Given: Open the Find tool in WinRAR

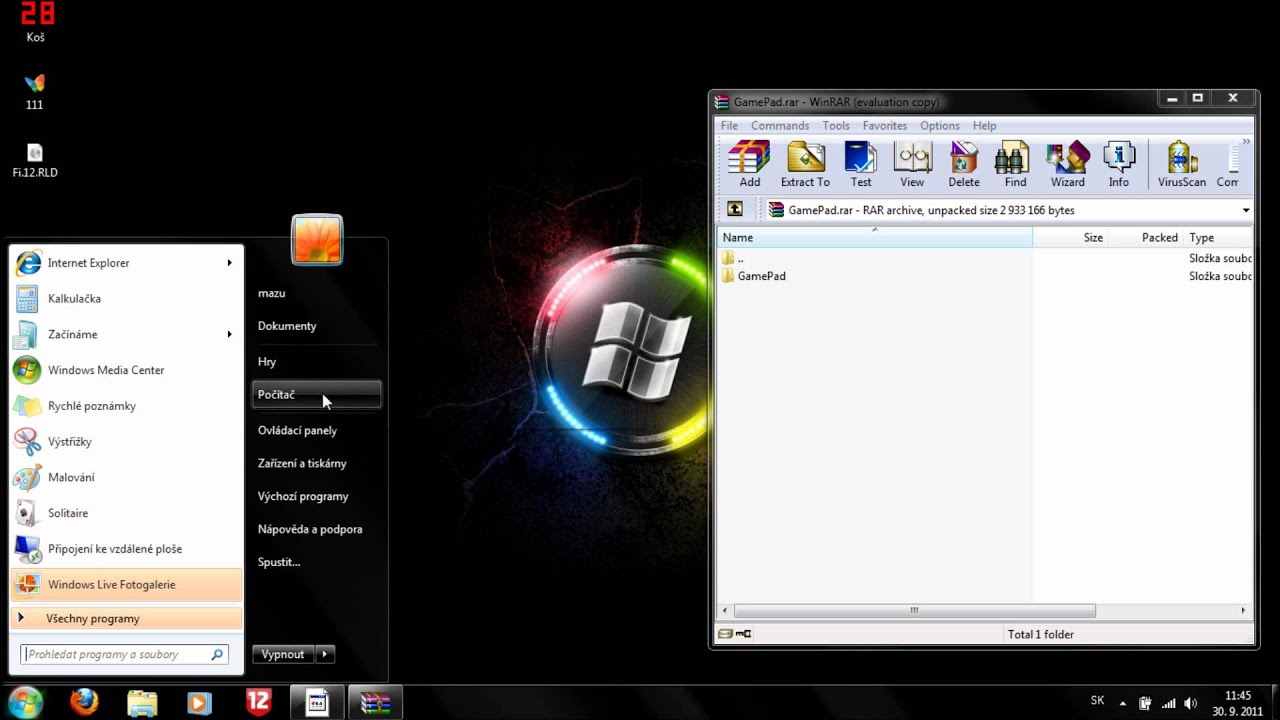Looking at the screenshot, I should [1015, 165].
